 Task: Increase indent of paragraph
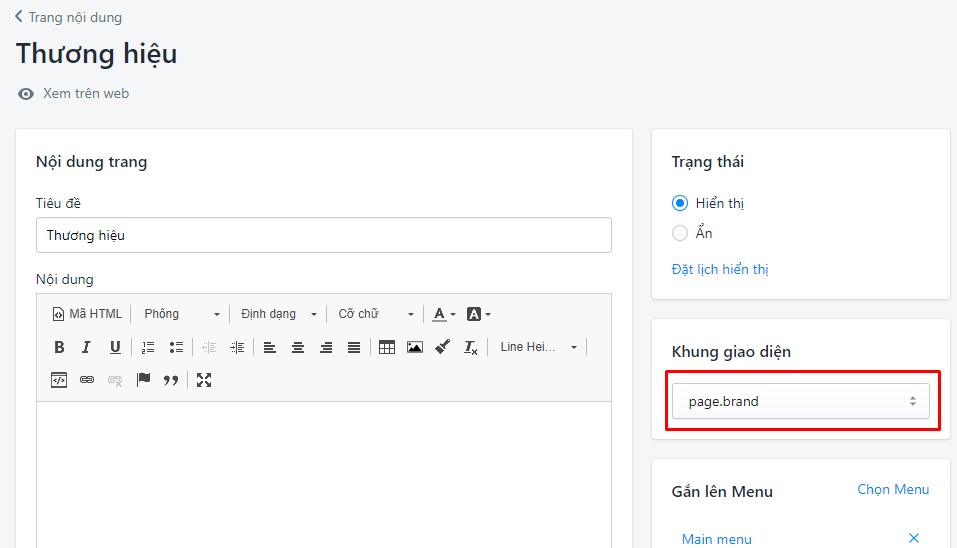click(x=237, y=347)
